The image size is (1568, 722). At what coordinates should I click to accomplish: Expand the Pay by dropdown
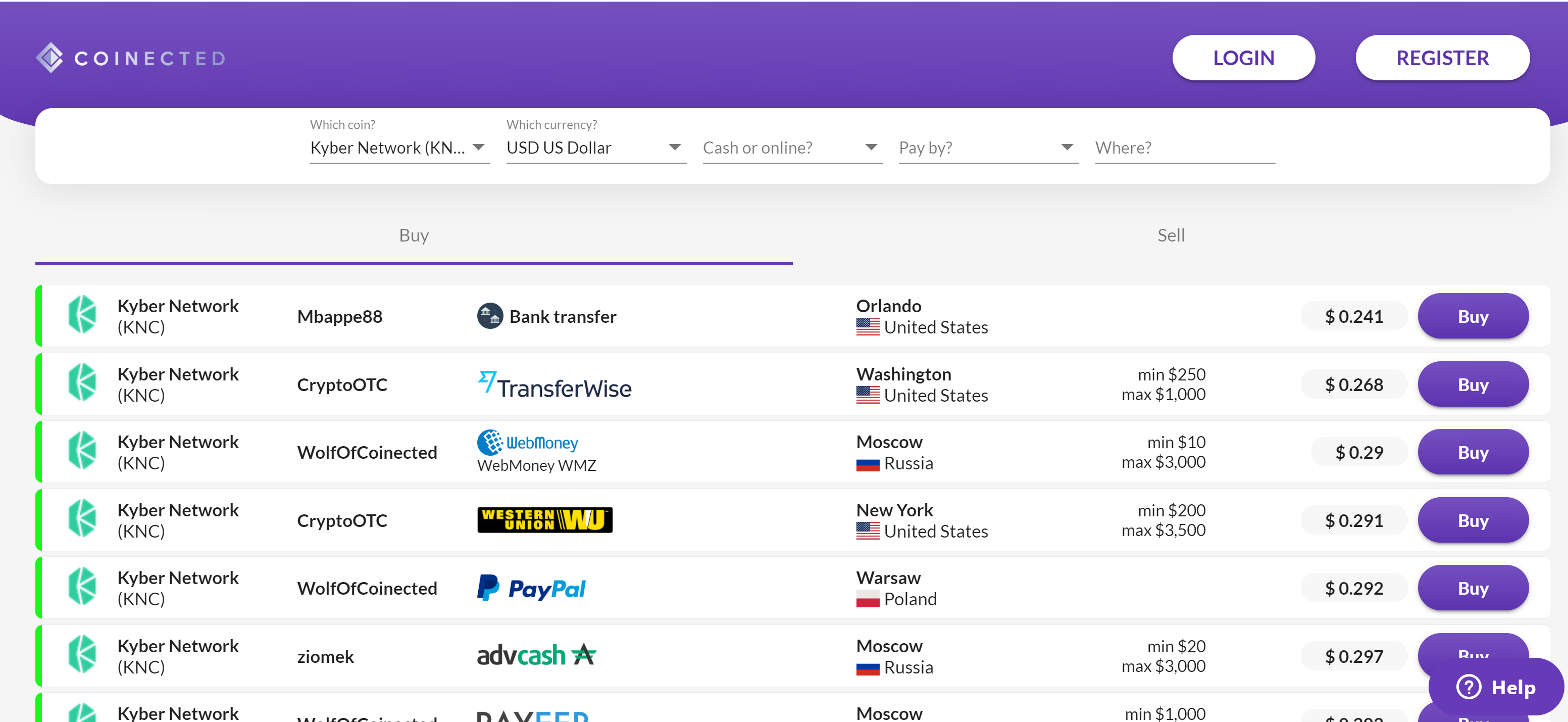click(988, 148)
